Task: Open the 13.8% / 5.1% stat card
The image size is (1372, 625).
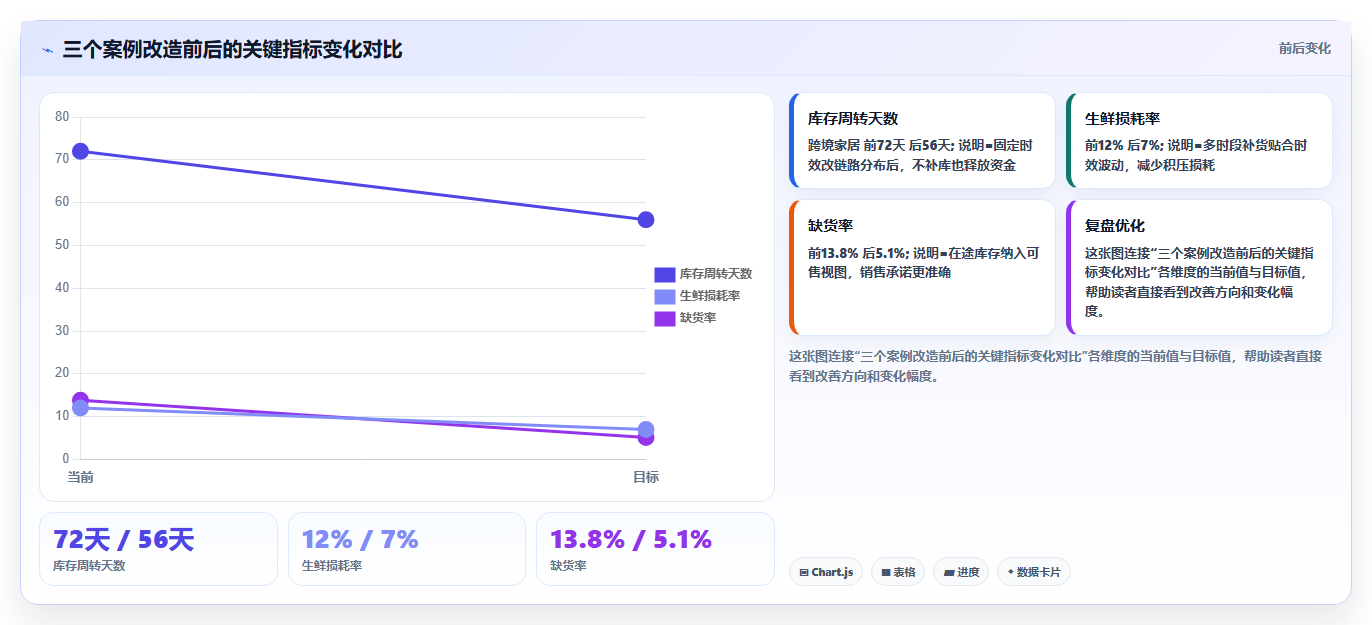Action: tap(655, 549)
